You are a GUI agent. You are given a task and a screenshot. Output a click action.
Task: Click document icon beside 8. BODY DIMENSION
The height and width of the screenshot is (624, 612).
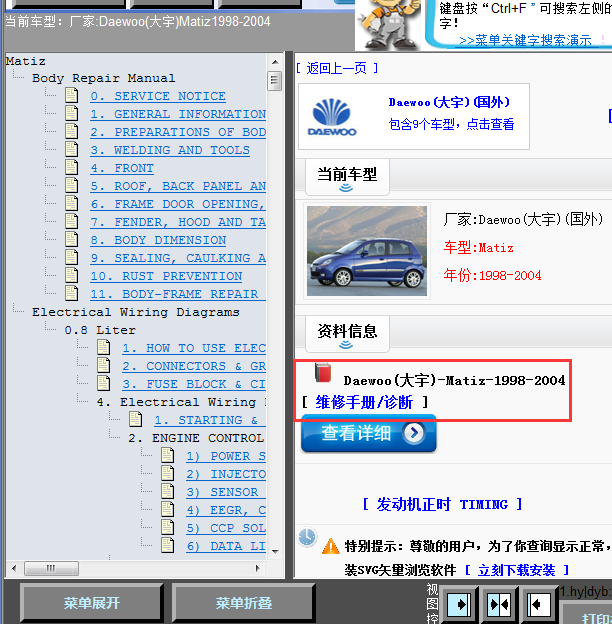72,239
